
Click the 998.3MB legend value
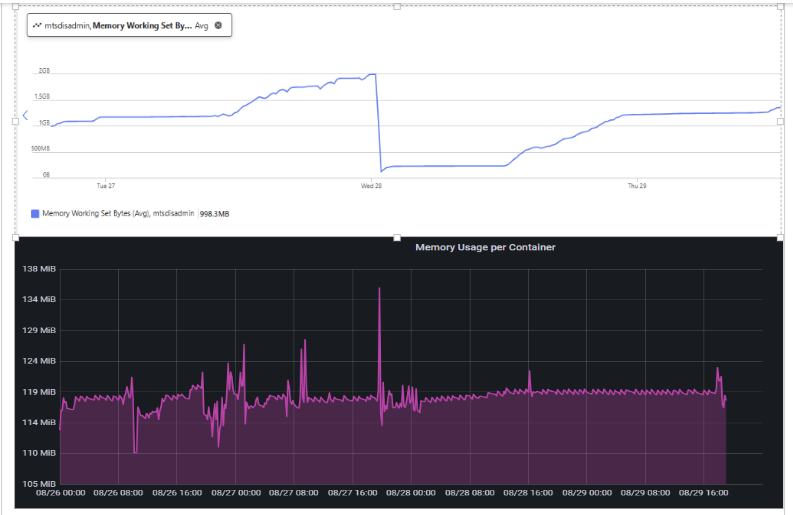point(214,214)
